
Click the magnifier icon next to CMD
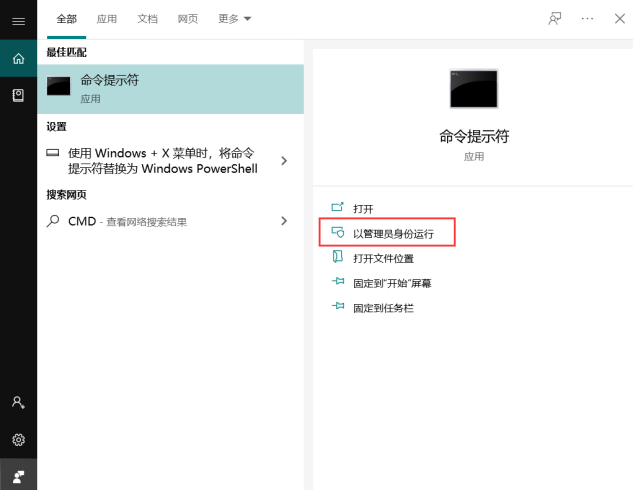pos(53,221)
